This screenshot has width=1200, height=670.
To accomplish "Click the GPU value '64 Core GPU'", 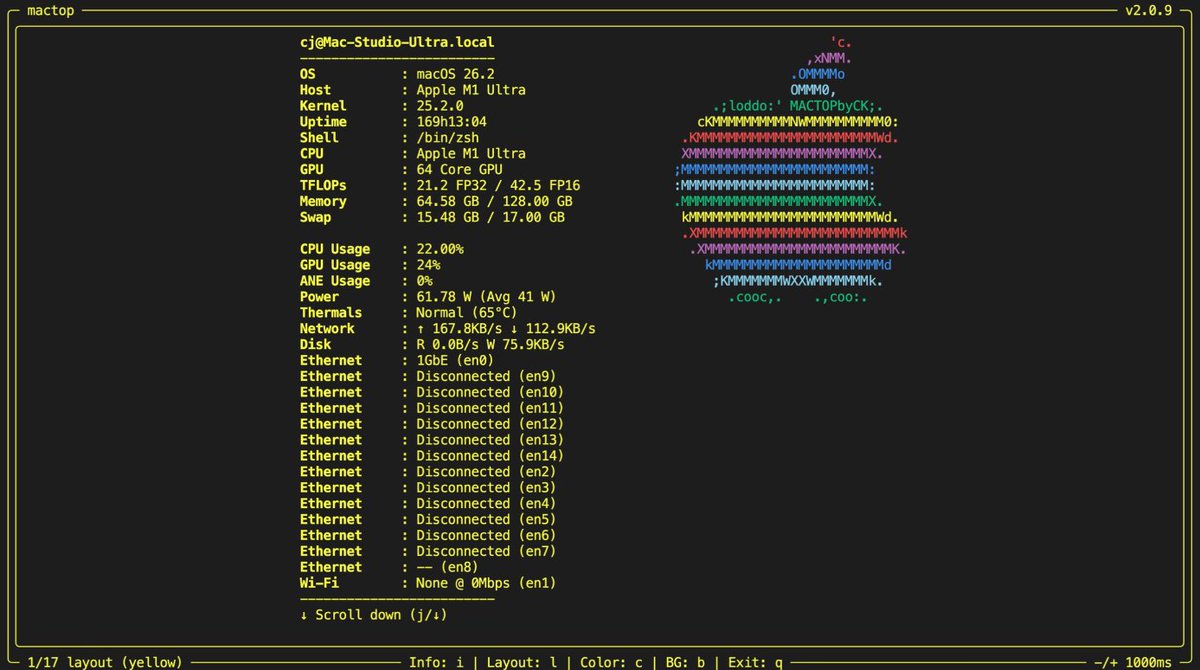I will click(x=459, y=170).
